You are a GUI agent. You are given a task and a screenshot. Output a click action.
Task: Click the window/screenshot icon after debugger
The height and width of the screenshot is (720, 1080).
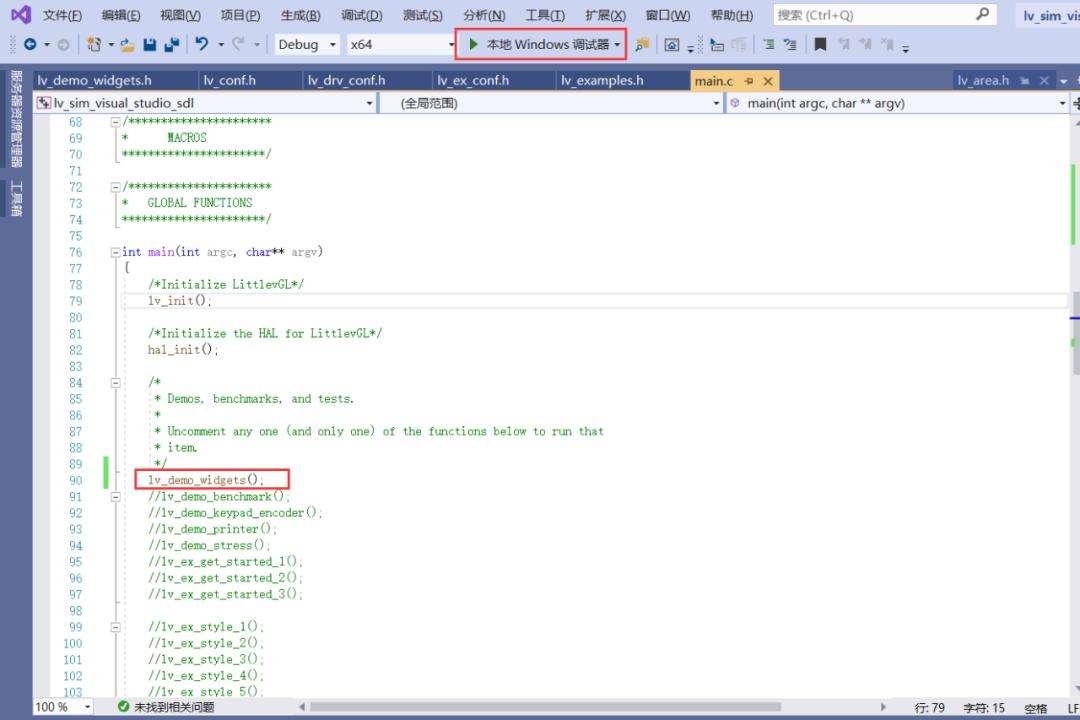click(x=672, y=45)
